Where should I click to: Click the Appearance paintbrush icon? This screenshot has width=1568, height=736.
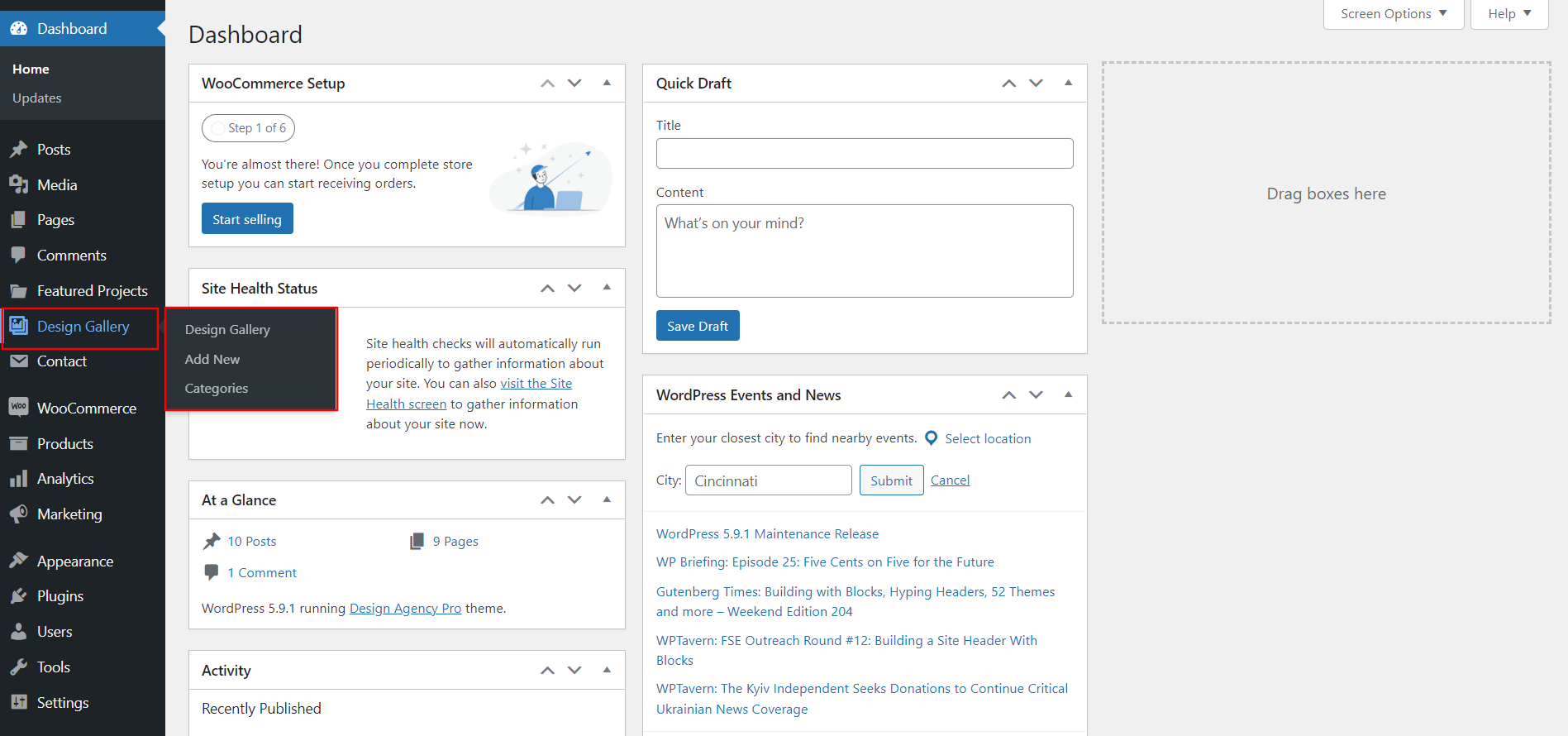(18, 562)
